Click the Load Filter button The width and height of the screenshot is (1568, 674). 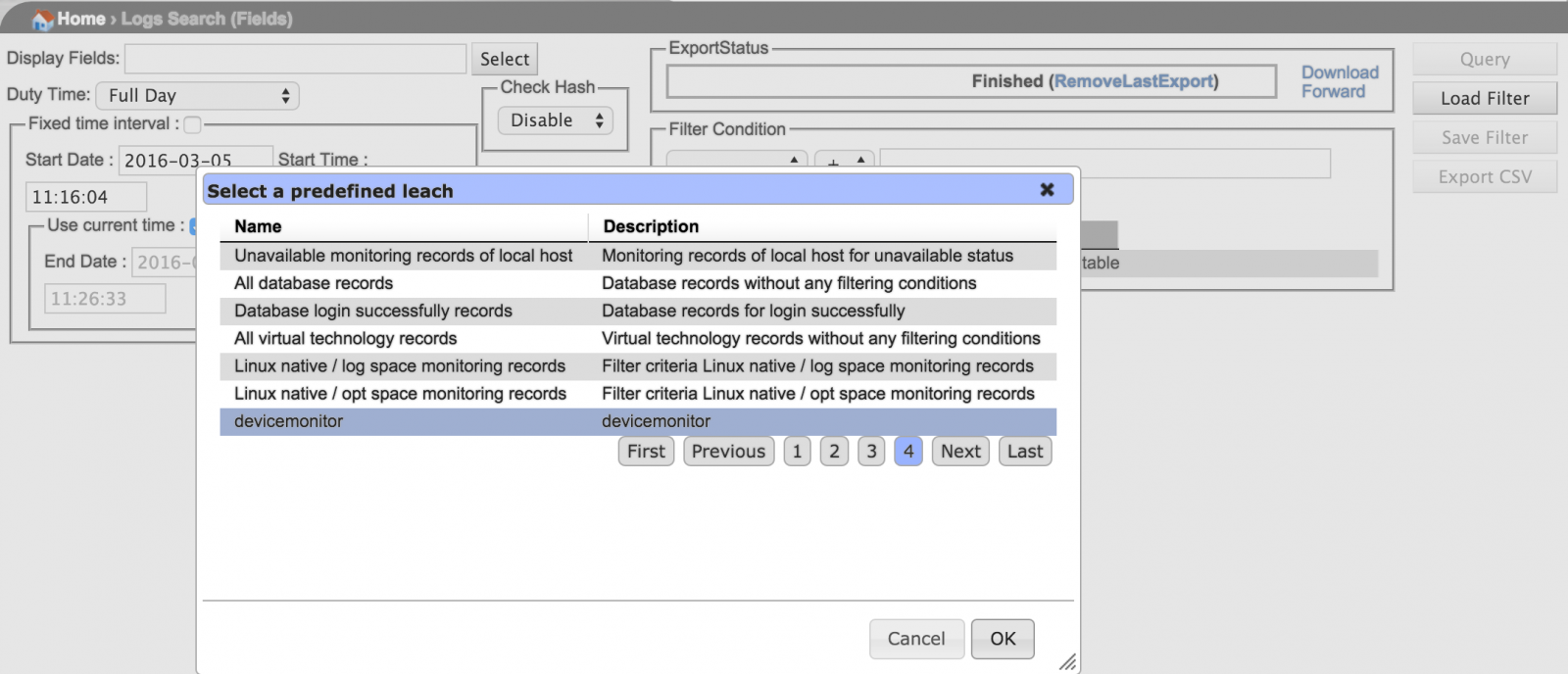[x=1484, y=98]
